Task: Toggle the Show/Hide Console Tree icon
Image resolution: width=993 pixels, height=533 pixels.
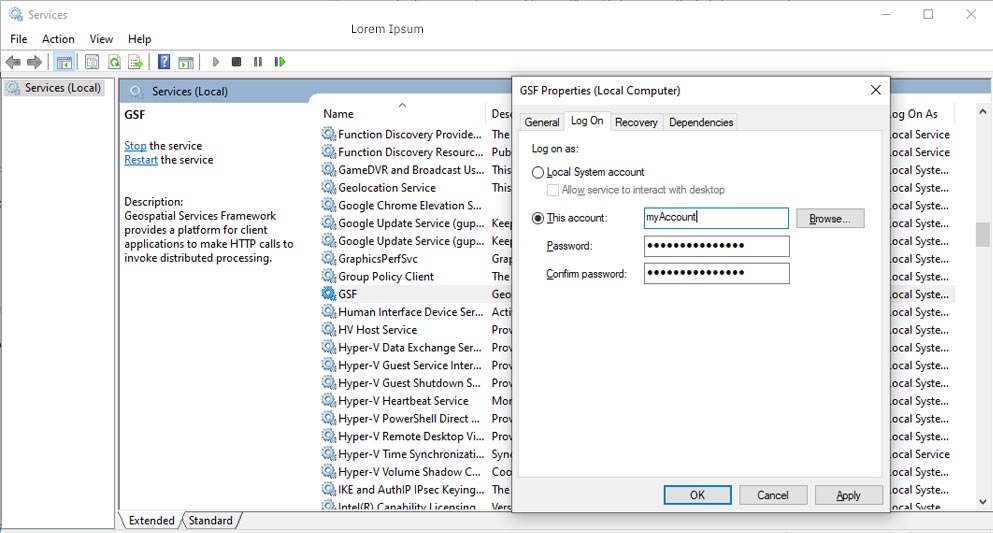Action: point(64,62)
